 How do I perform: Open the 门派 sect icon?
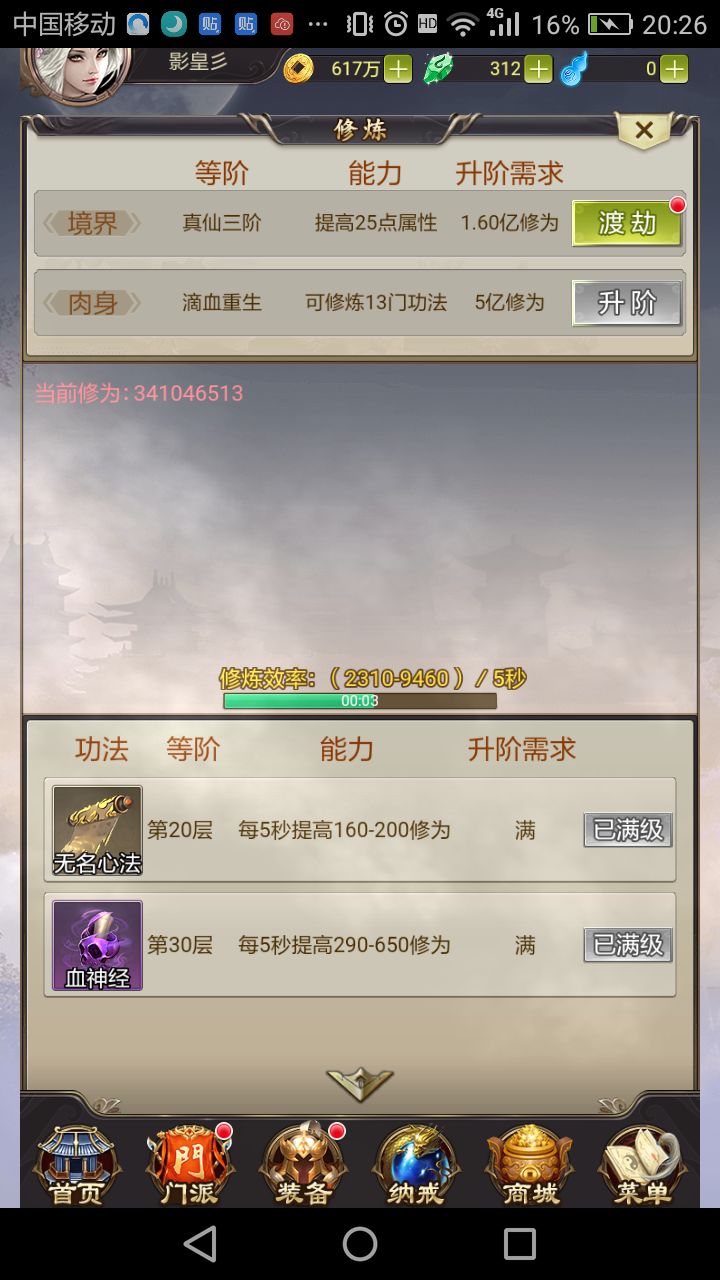(x=190, y=1165)
